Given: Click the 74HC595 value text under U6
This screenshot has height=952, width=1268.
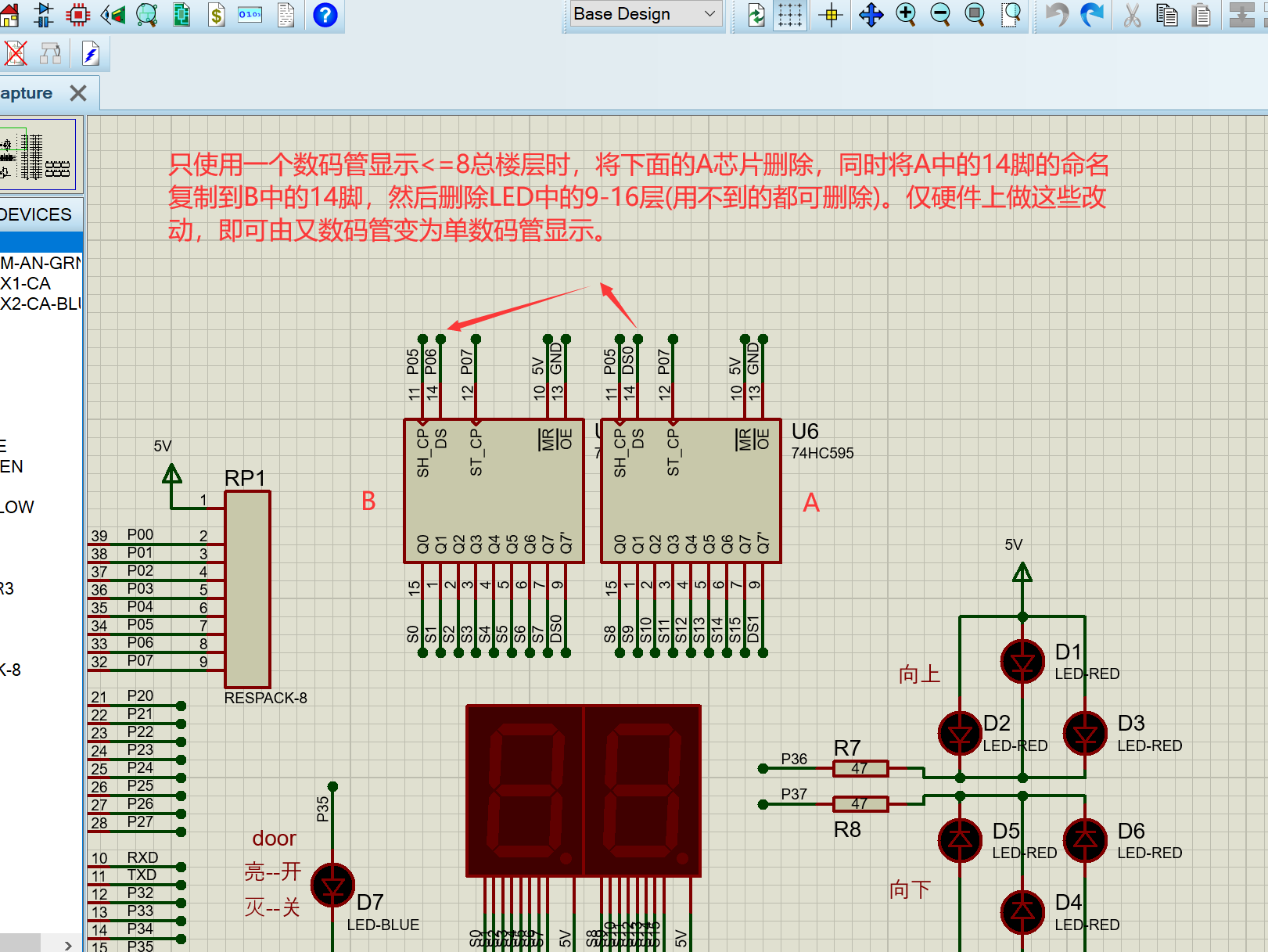Looking at the screenshot, I should click(822, 453).
